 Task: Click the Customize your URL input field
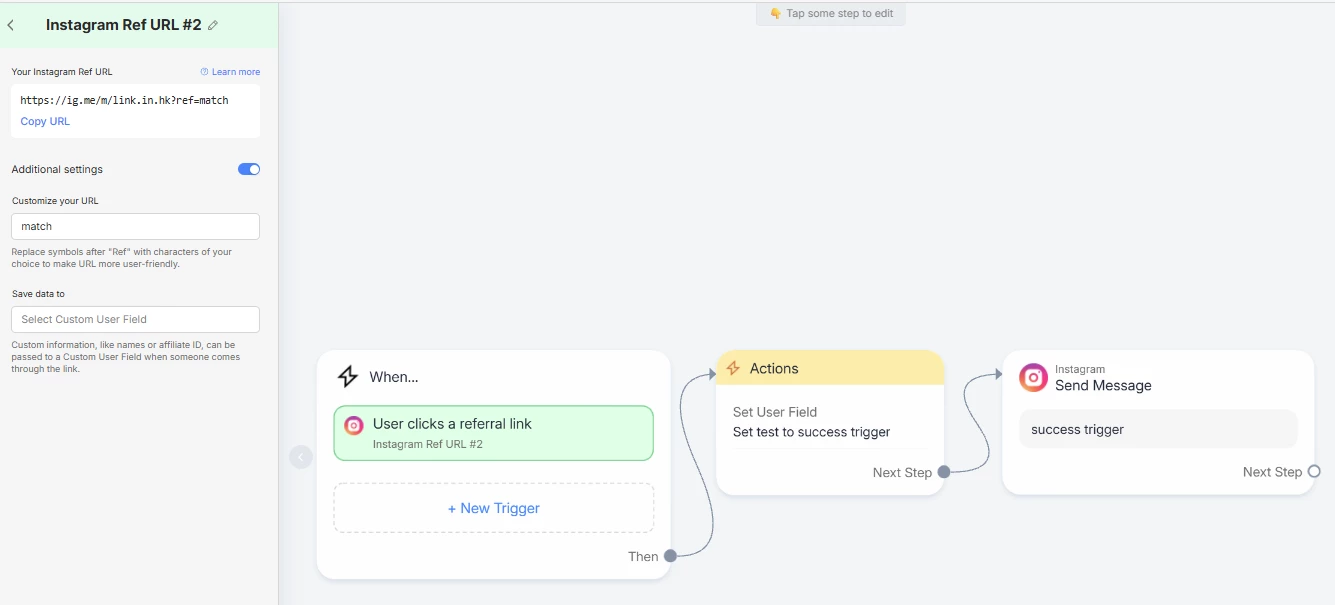pyautogui.click(x=135, y=226)
